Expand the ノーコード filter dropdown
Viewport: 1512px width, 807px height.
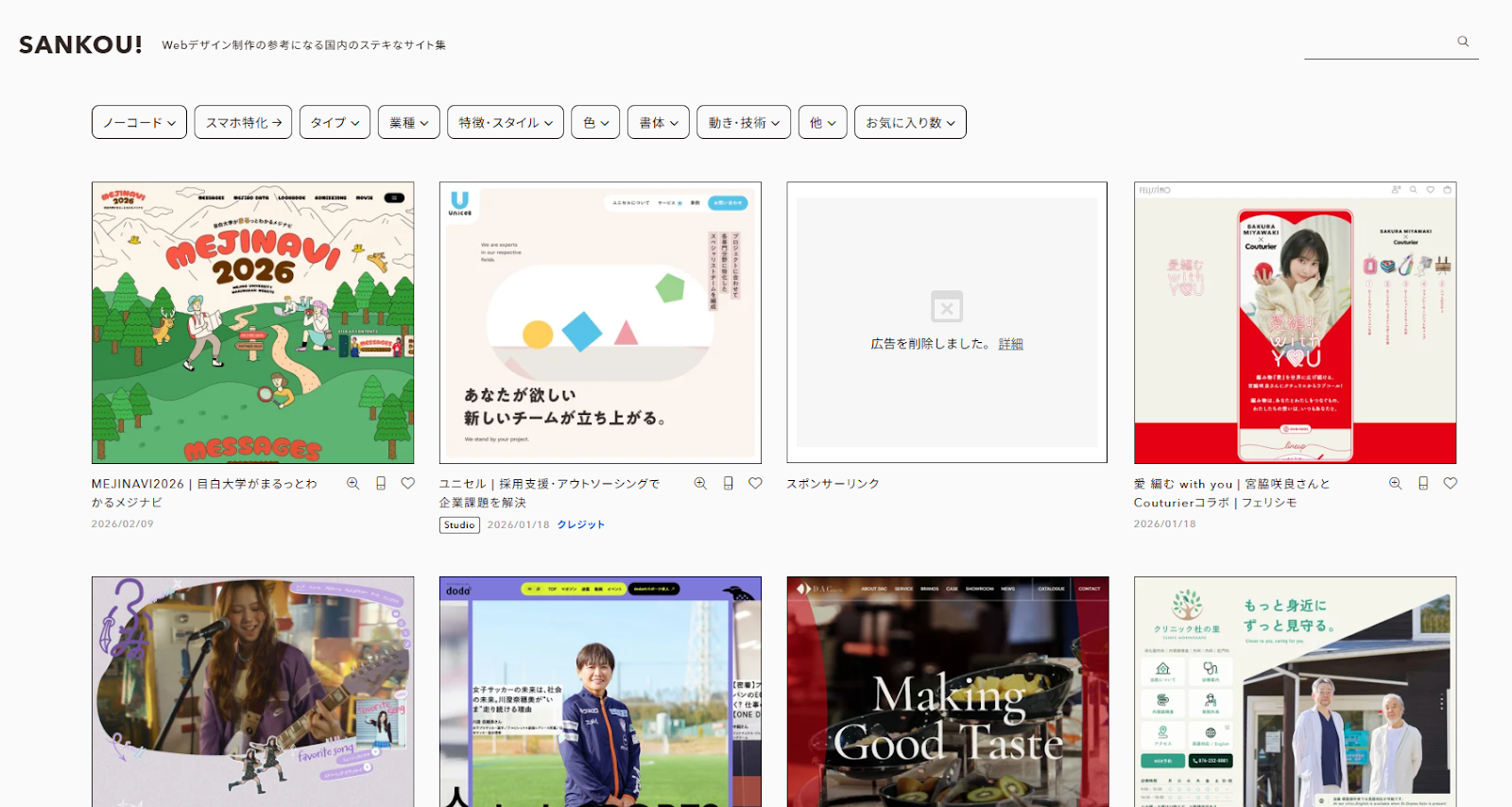139,122
